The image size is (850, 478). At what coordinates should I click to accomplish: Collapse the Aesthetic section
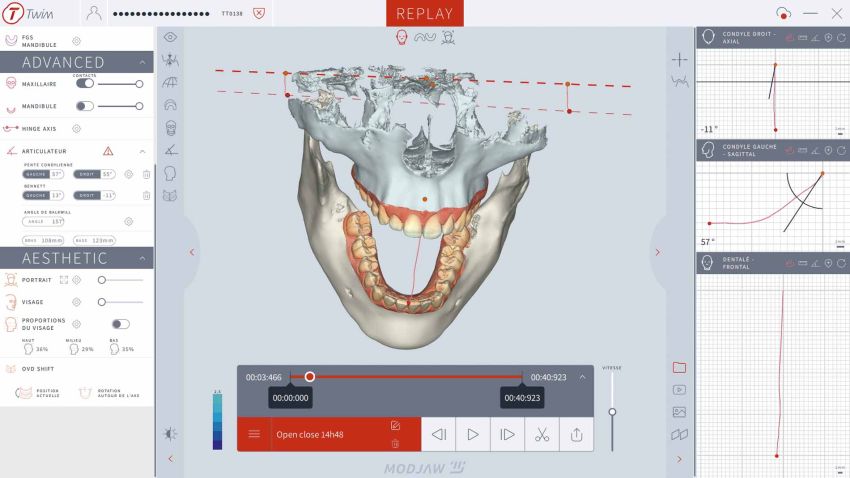click(x=142, y=258)
